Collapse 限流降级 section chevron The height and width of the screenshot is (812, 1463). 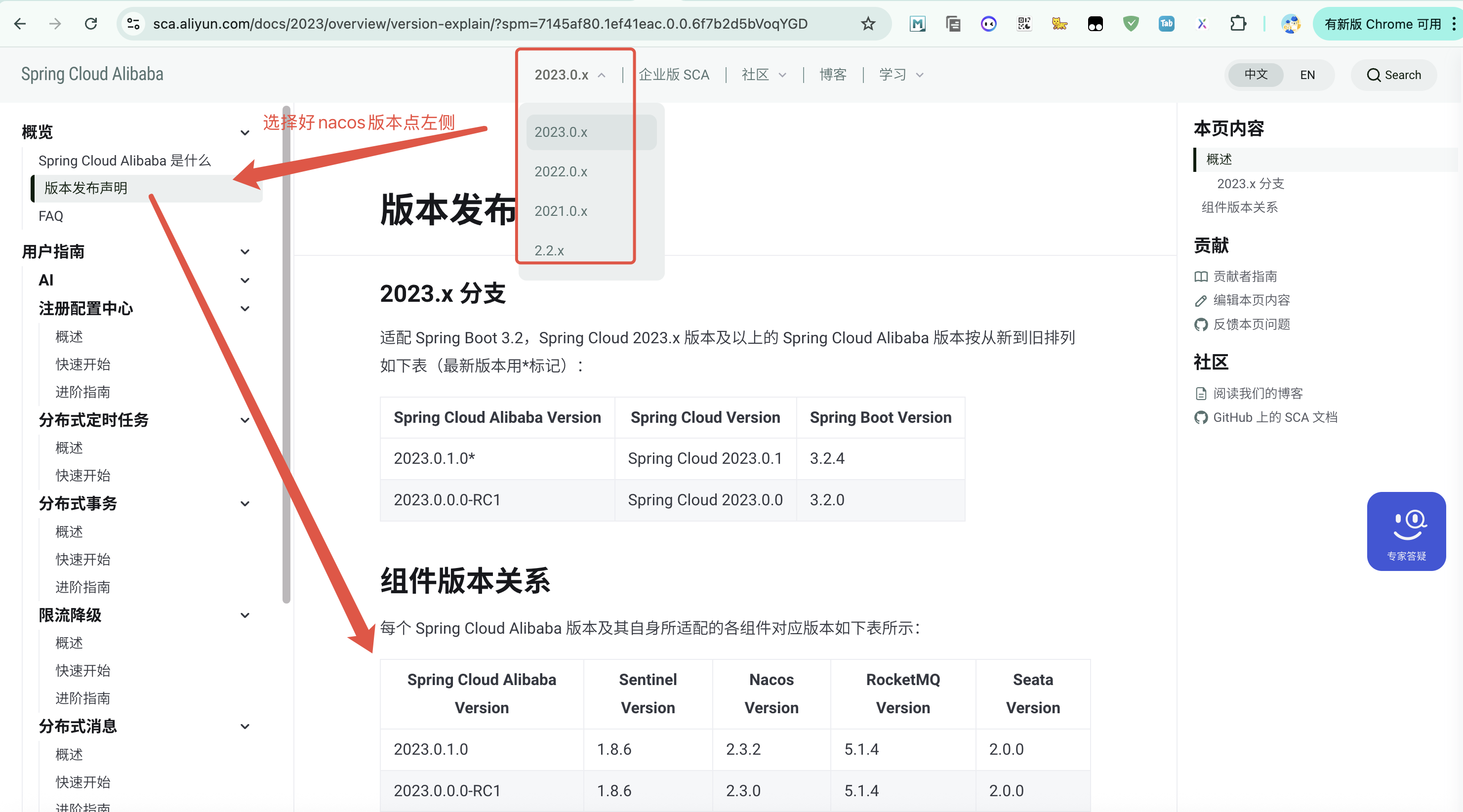(245, 615)
